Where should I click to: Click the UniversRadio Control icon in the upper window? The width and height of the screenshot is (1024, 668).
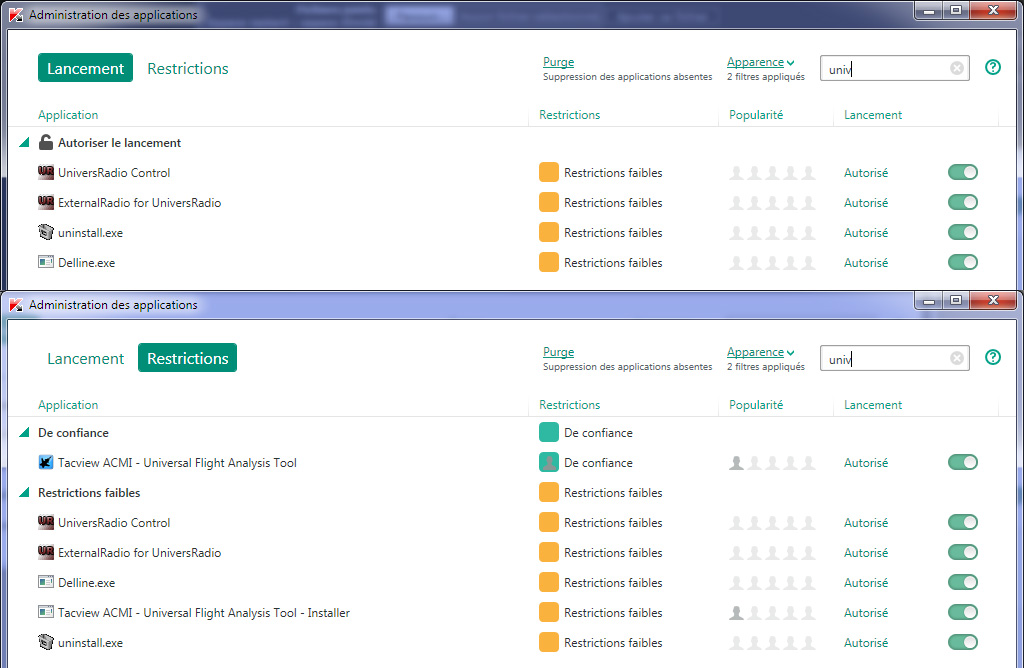(x=45, y=173)
